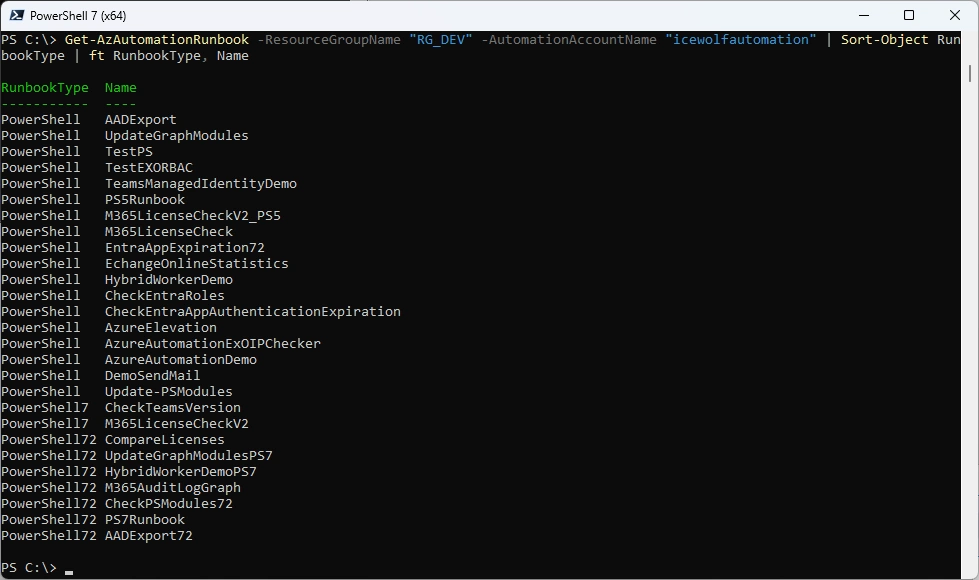
Task: Click the UpdateGraphModules runbook name
Action: [x=177, y=136]
